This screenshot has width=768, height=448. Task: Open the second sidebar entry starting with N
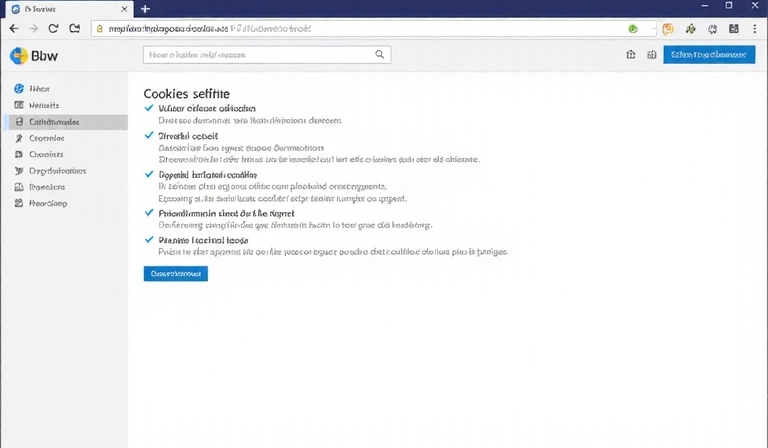44,105
